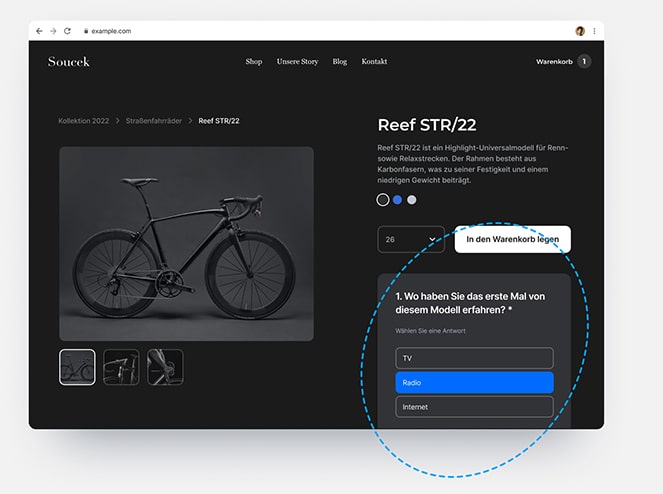Select the Radio answer option
The width and height of the screenshot is (663, 494).
[x=474, y=383]
